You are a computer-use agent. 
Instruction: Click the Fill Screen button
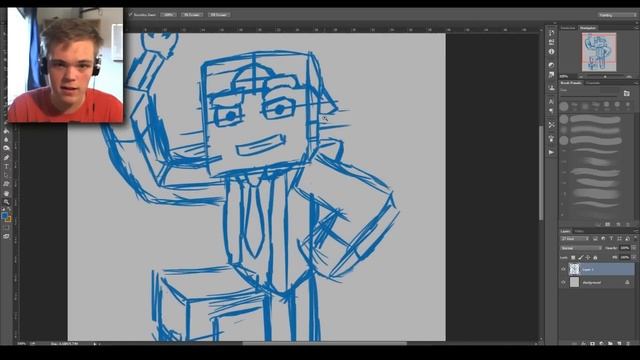click(x=219, y=15)
